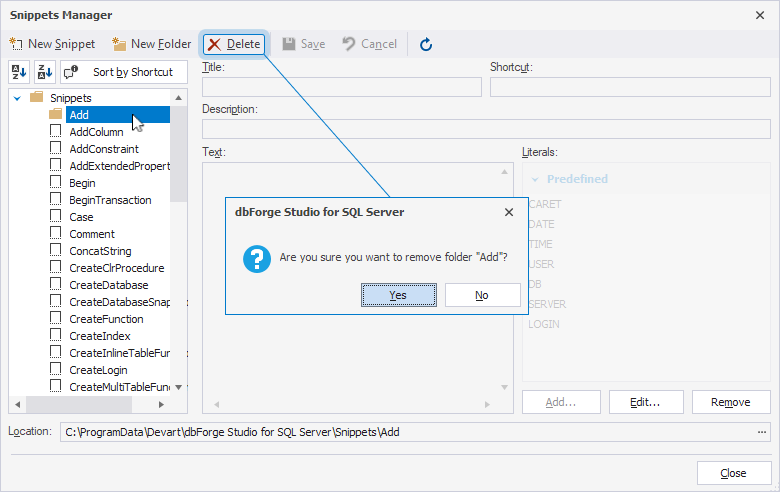This screenshot has height=492, width=780.
Task: Collapse the Snippets root folder
Action: click(17, 98)
